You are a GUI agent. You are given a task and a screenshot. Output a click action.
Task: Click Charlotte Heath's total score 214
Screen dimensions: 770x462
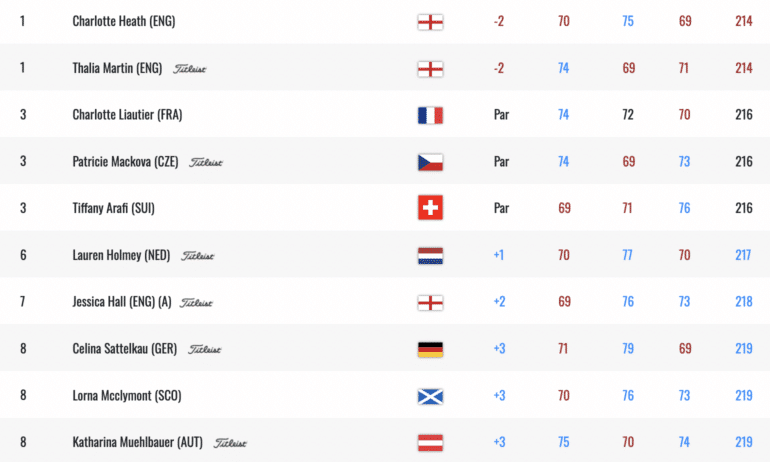(x=743, y=21)
